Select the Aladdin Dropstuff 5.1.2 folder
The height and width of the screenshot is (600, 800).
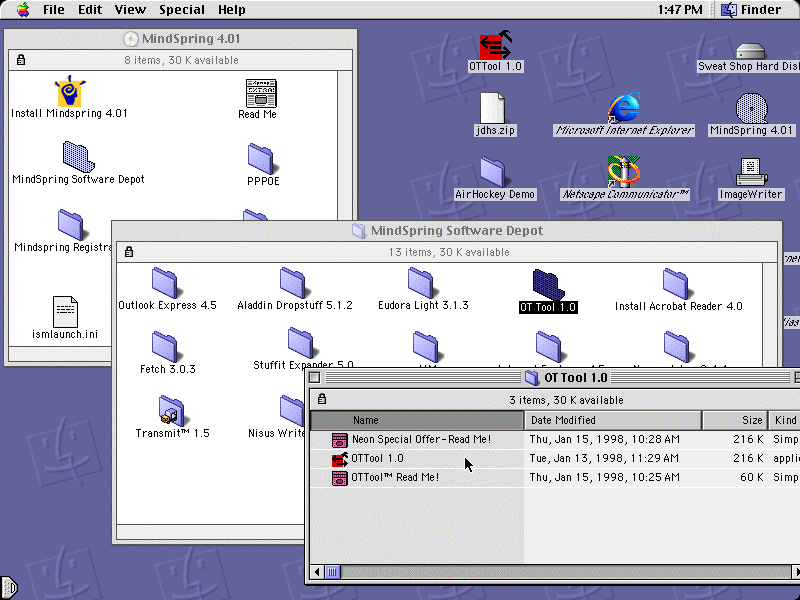click(293, 283)
